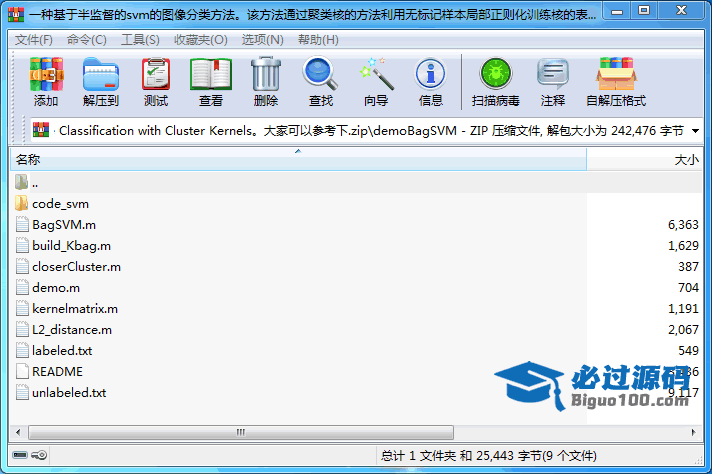Sort by the Name (名称) column header
This screenshot has width=712, height=474.
pyautogui.click(x=298, y=159)
